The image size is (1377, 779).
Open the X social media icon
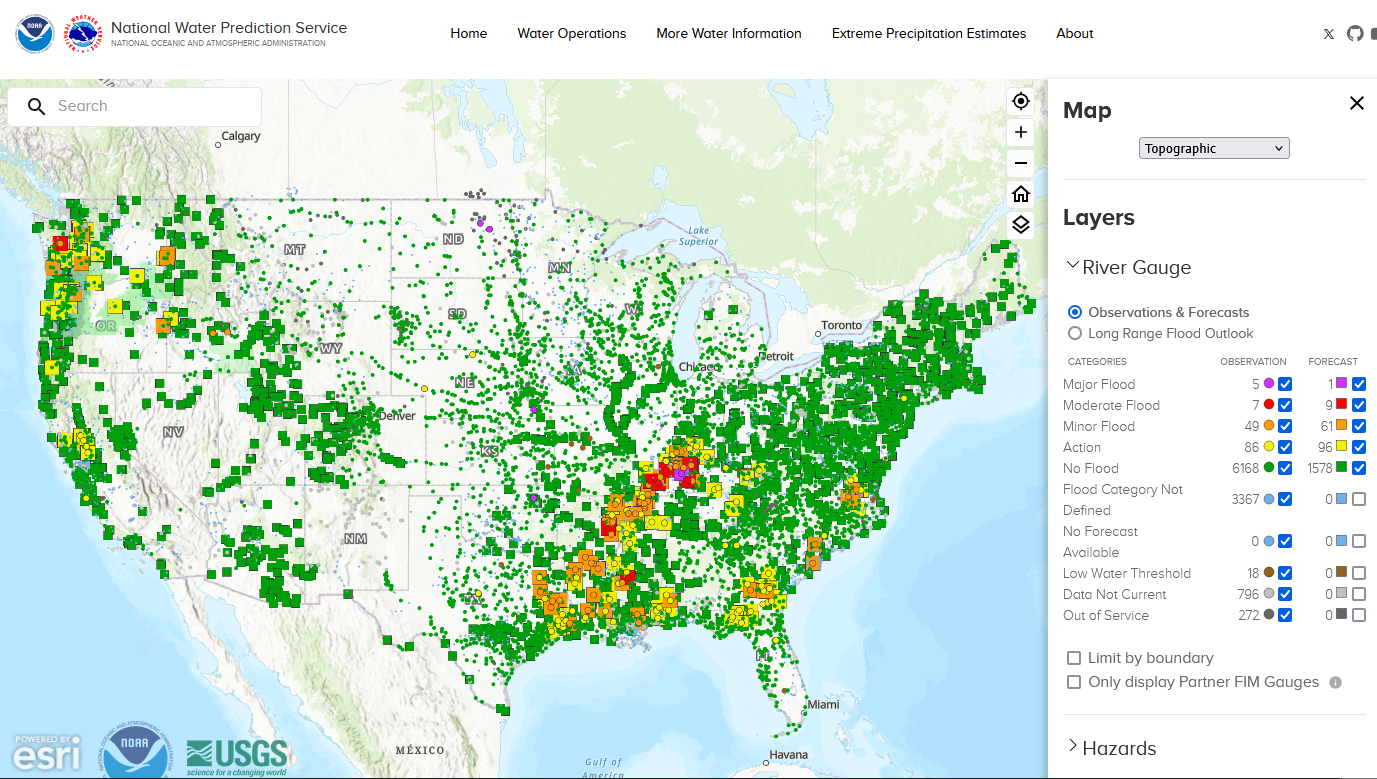[x=1328, y=34]
